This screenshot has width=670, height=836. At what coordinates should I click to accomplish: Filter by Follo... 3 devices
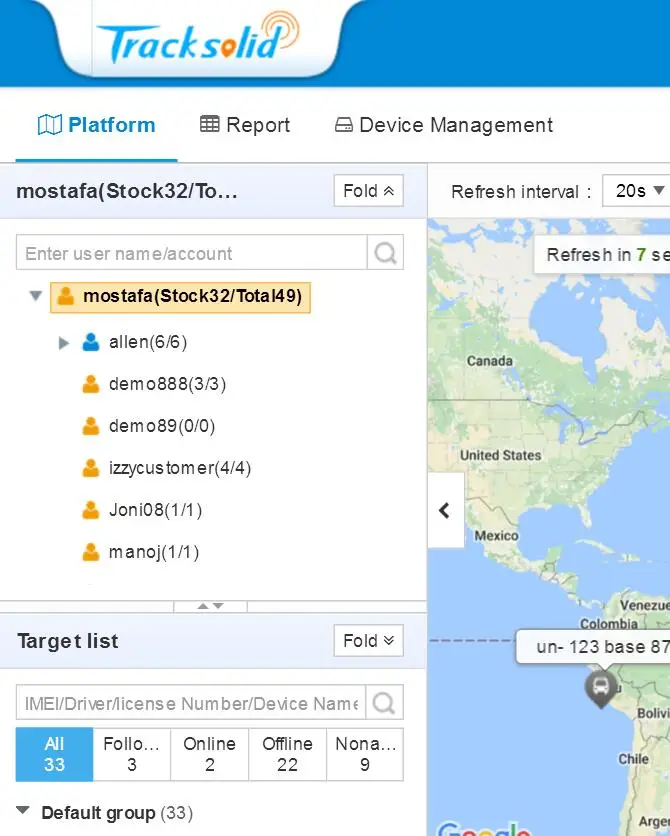coord(132,754)
